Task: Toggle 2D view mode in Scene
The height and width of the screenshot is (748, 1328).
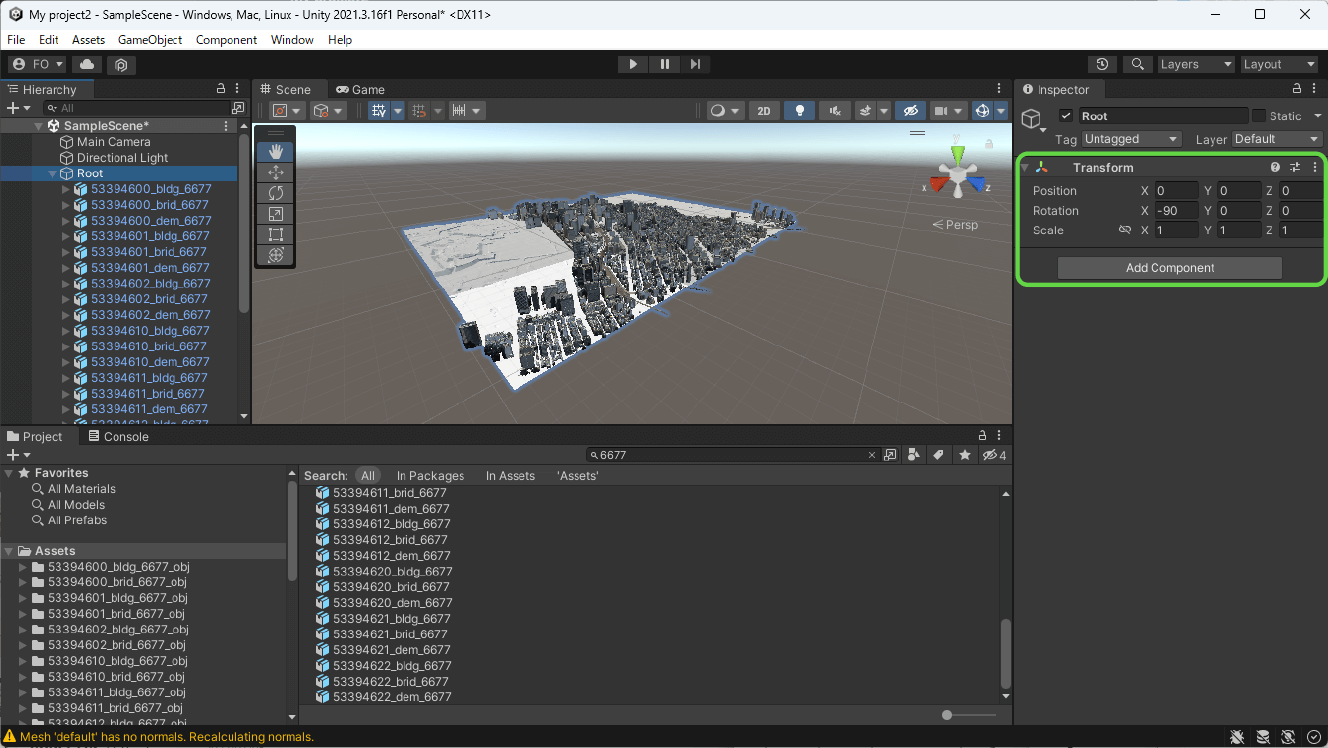Action: (763, 111)
